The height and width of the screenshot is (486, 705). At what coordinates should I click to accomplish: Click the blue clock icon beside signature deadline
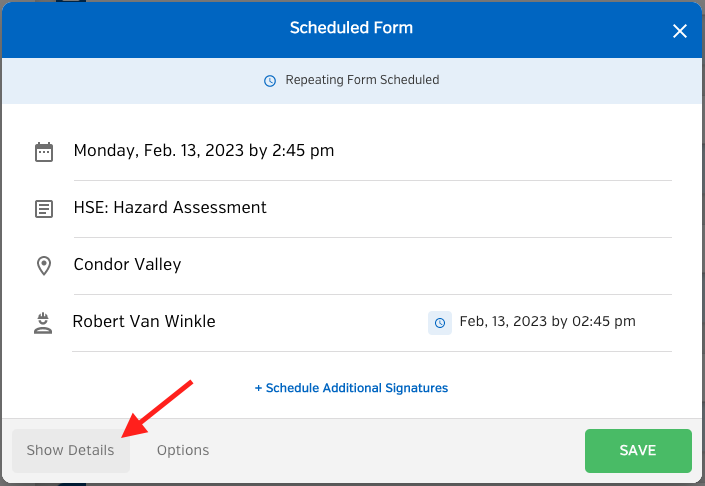(440, 323)
